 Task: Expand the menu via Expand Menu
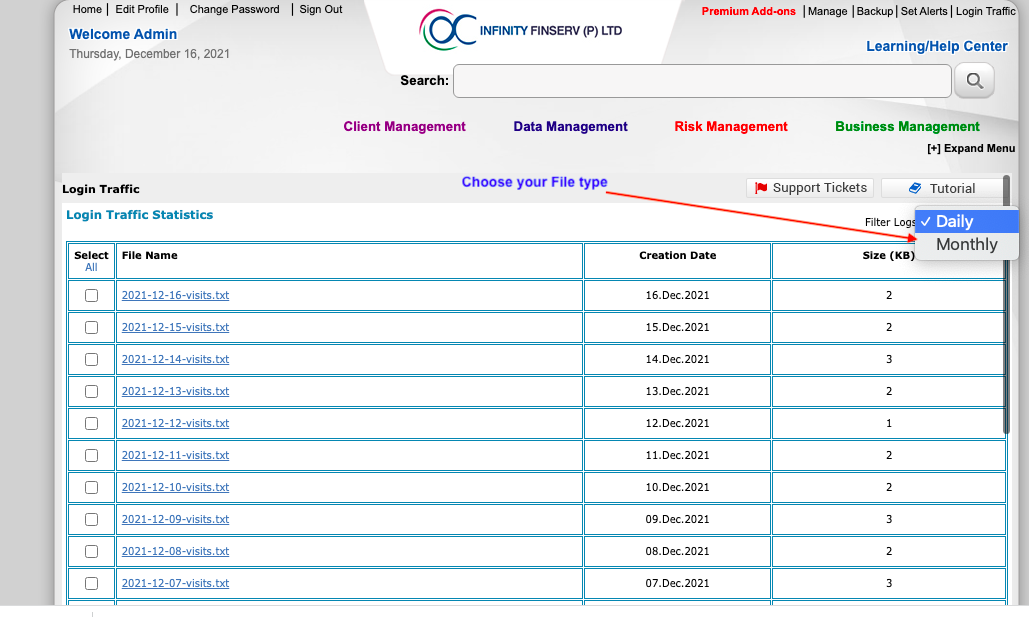[970, 148]
